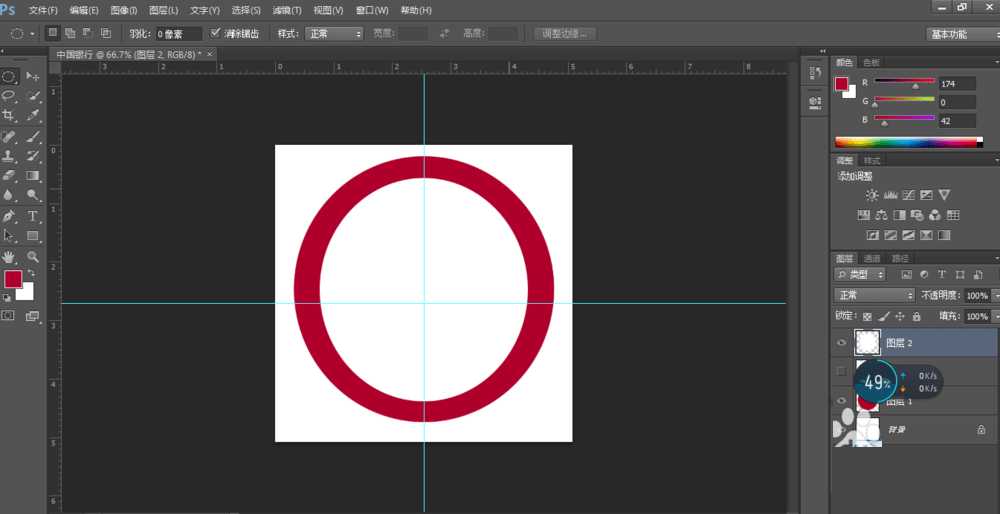Toggle the anti-alias (消除锯齿) checkbox

coord(216,33)
